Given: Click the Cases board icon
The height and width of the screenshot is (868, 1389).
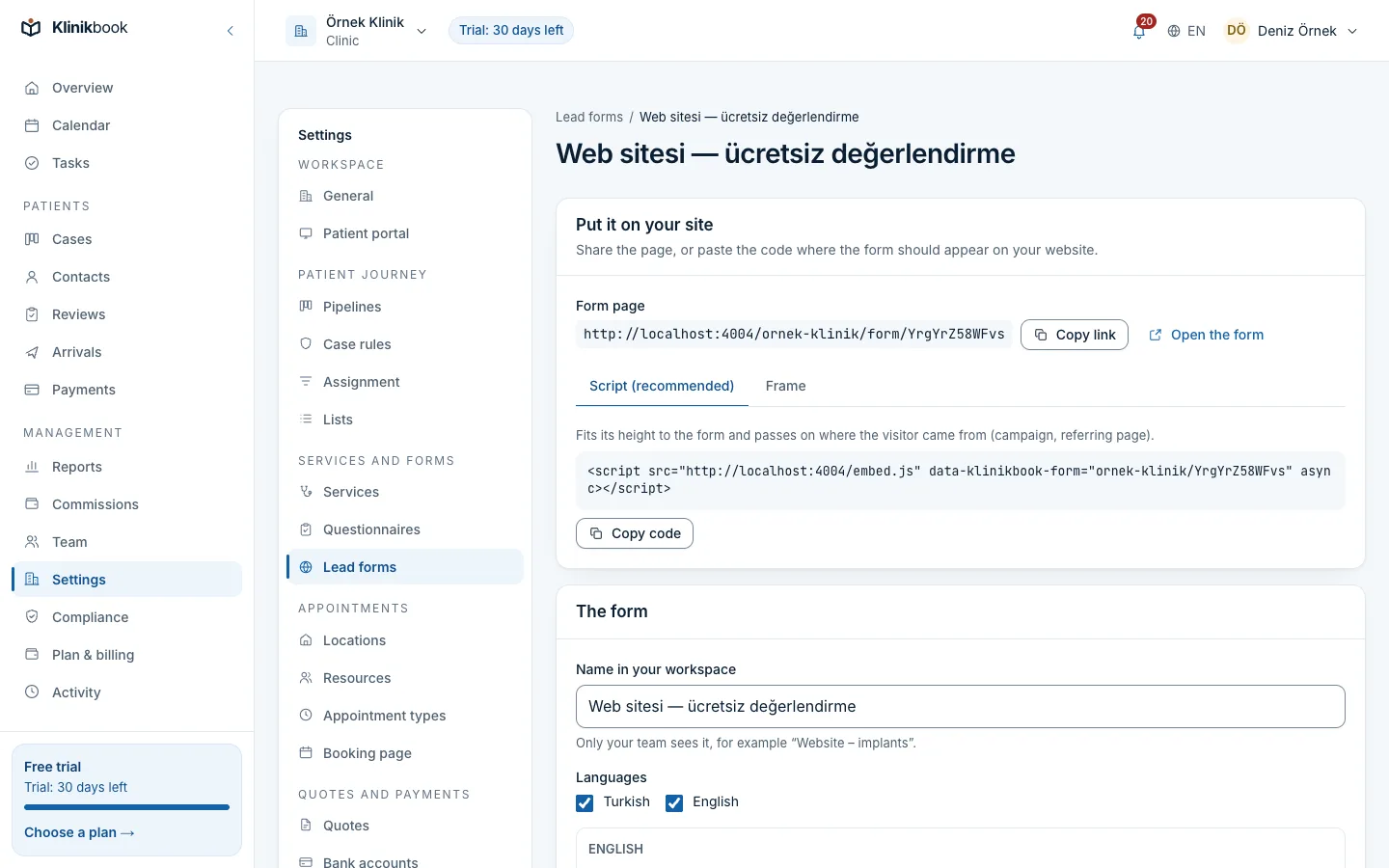Looking at the screenshot, I should [x=32, y=239].
